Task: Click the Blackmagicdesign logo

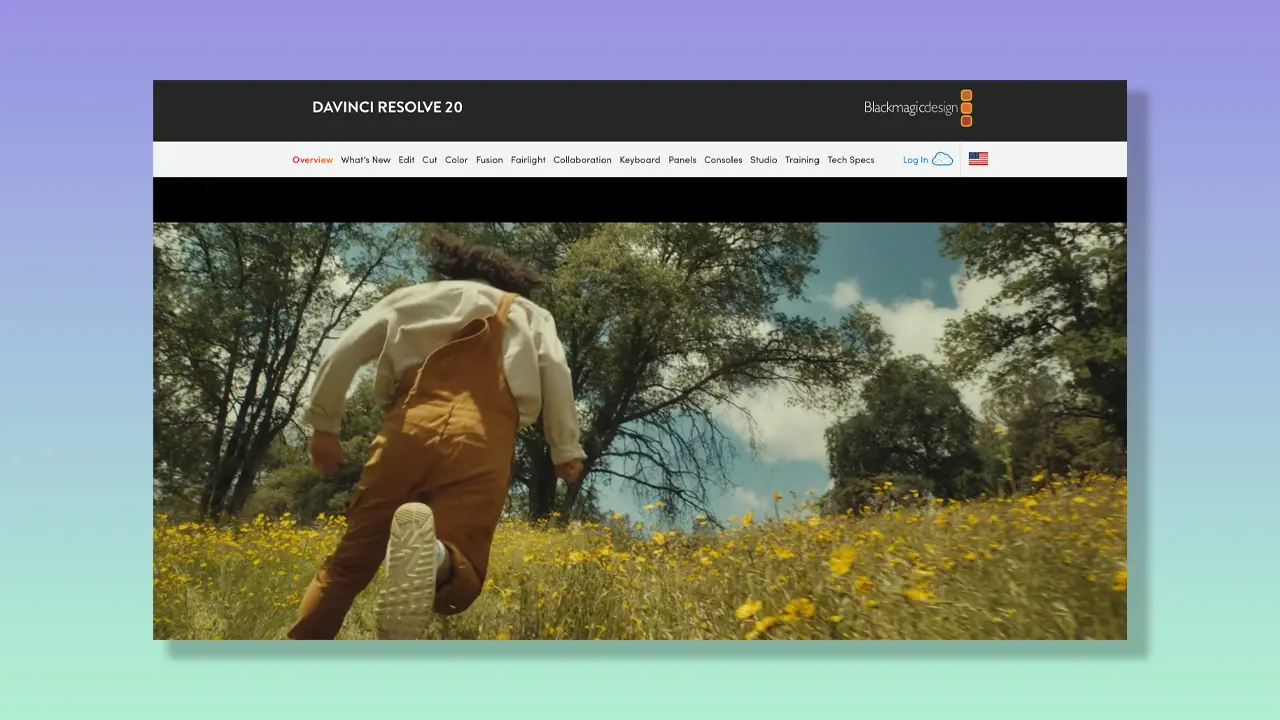Action: pyautogui.click(x=918, y=108)
